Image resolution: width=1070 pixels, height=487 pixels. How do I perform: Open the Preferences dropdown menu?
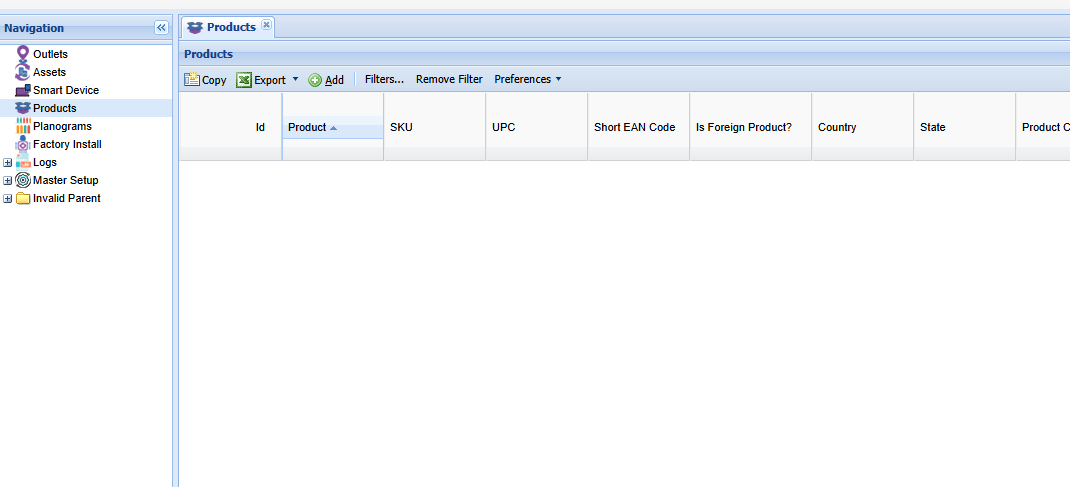(527, 80)
